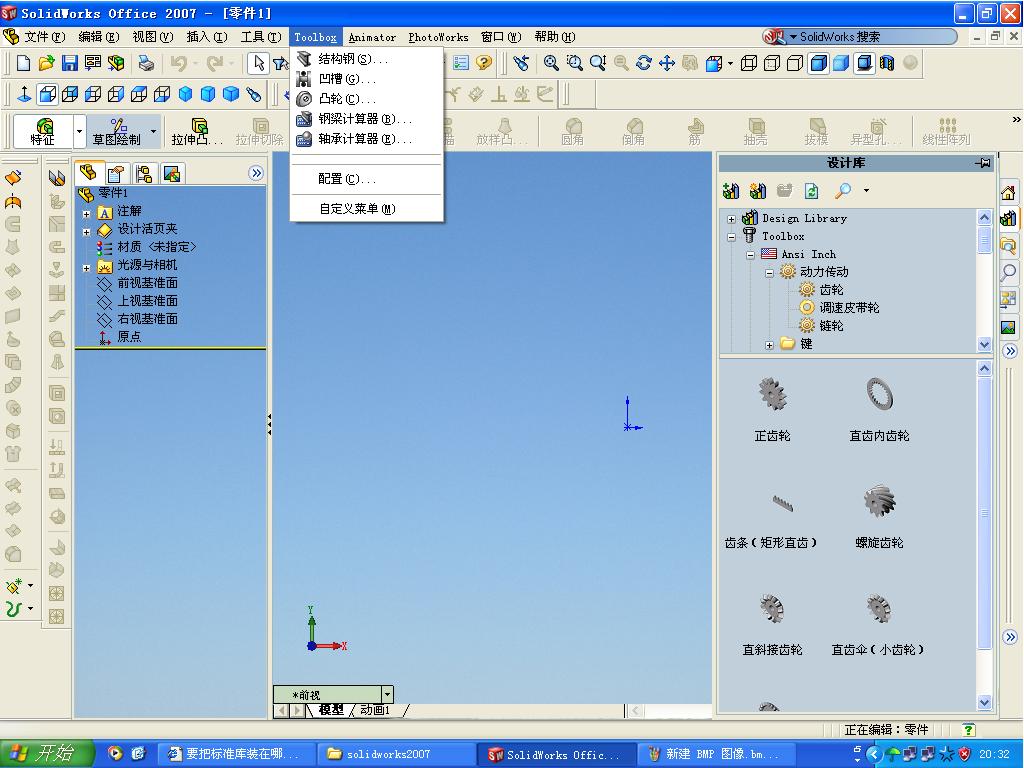
Task: Select 原点 in feature tree
Action: tap(129, 337)
